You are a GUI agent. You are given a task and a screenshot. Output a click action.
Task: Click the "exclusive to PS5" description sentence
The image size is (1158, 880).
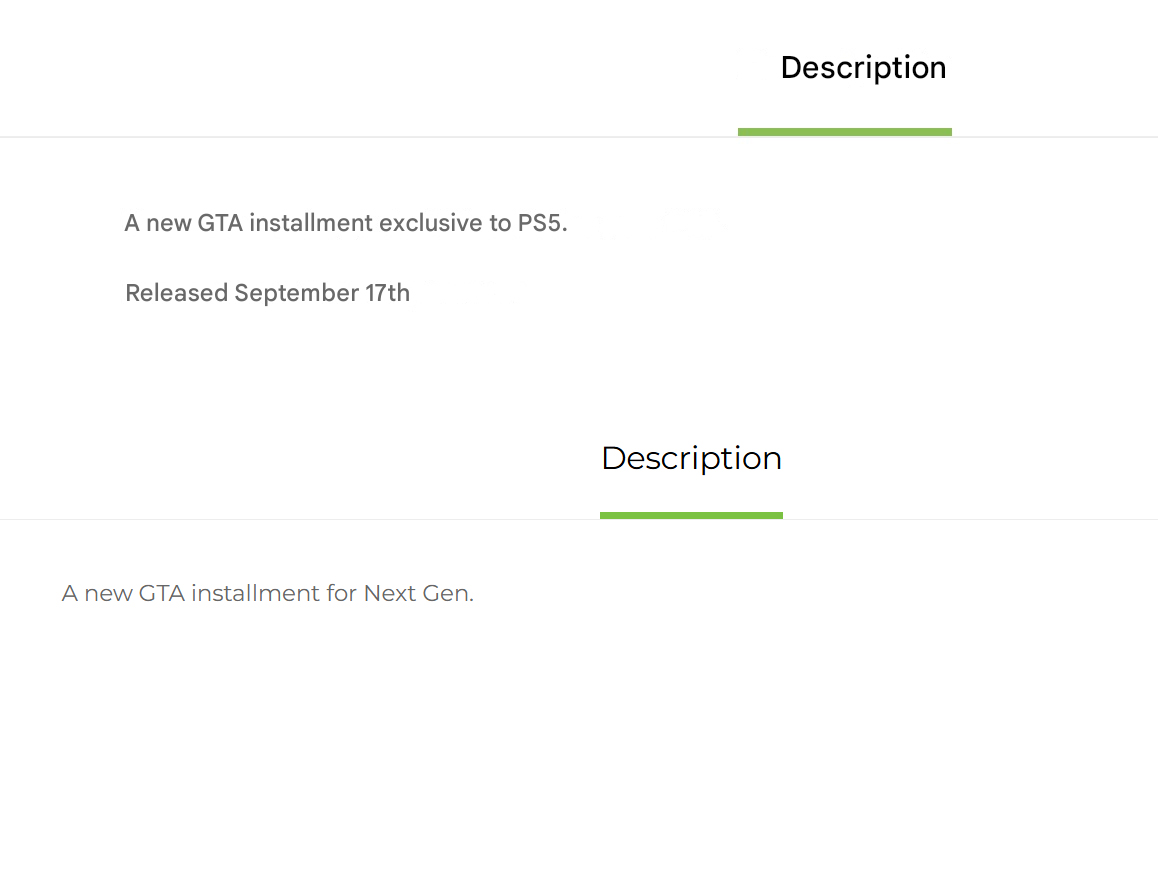345,223
